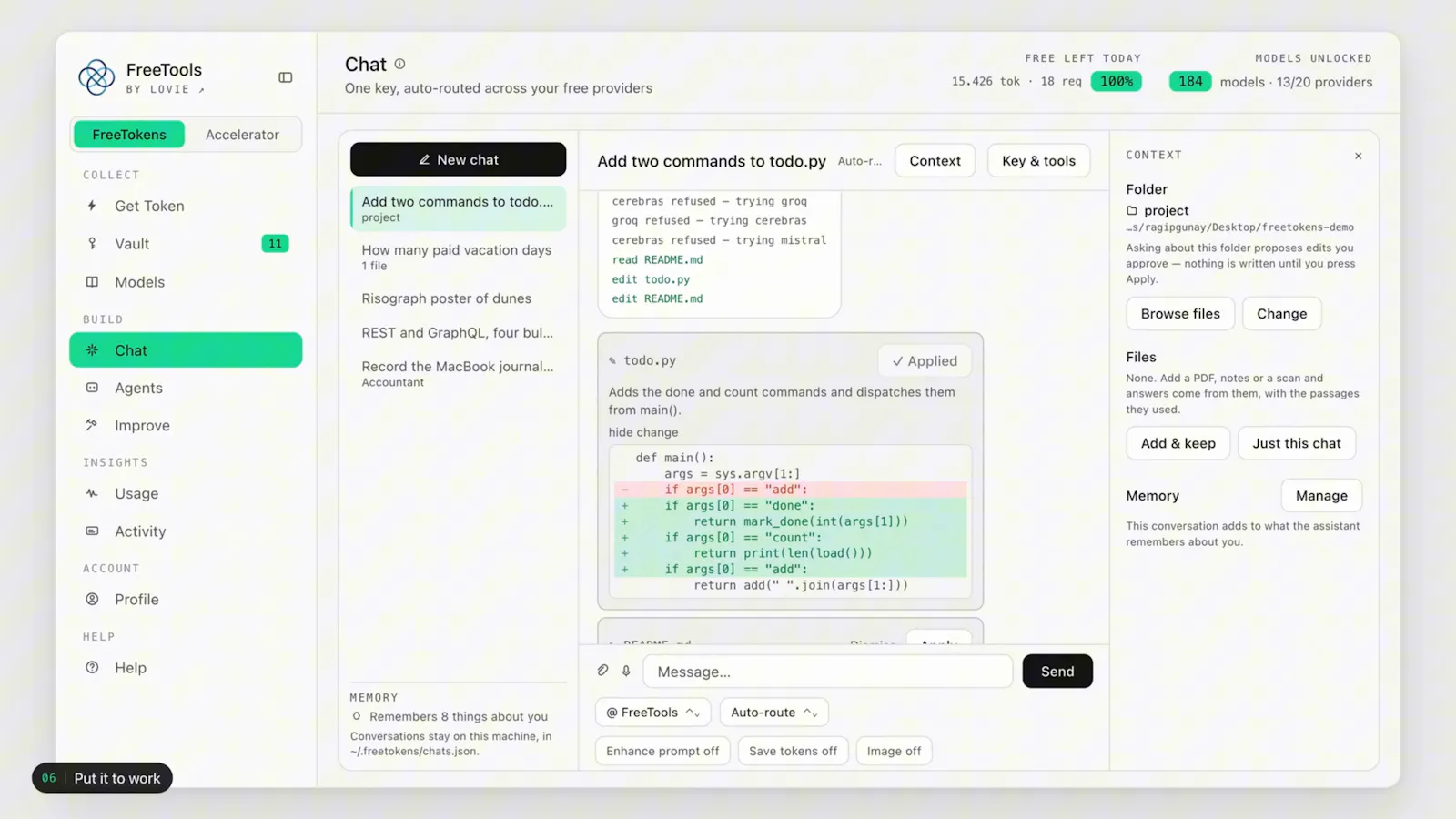Open Get Token in the sidebar
Screen dimensions: 1456x819
tap(186, 206)
